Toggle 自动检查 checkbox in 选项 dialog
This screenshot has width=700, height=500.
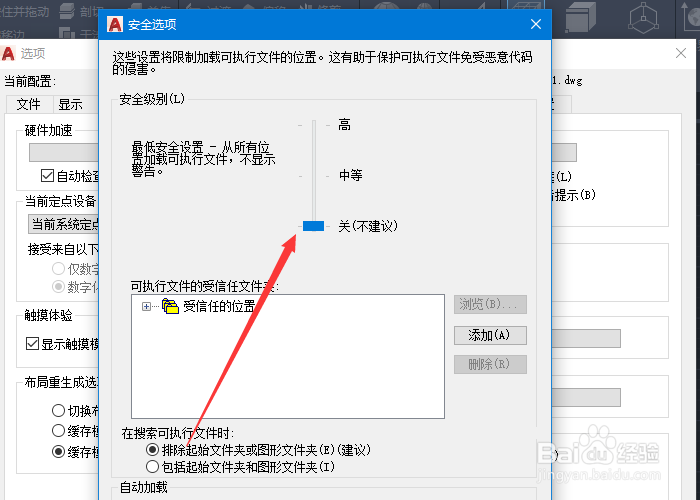coord(47,176)
